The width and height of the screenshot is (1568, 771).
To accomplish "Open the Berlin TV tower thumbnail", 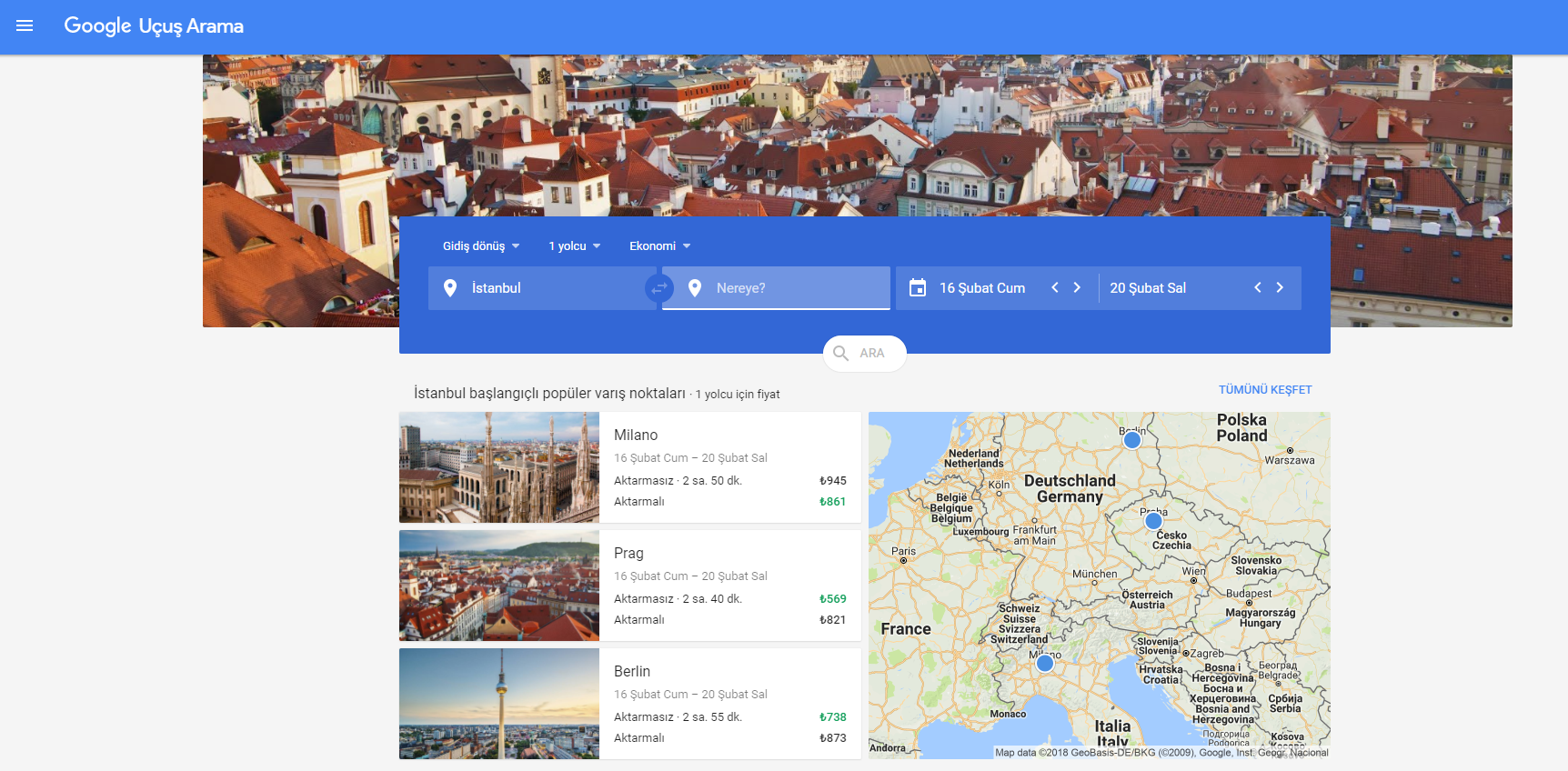I will [499, 704].
